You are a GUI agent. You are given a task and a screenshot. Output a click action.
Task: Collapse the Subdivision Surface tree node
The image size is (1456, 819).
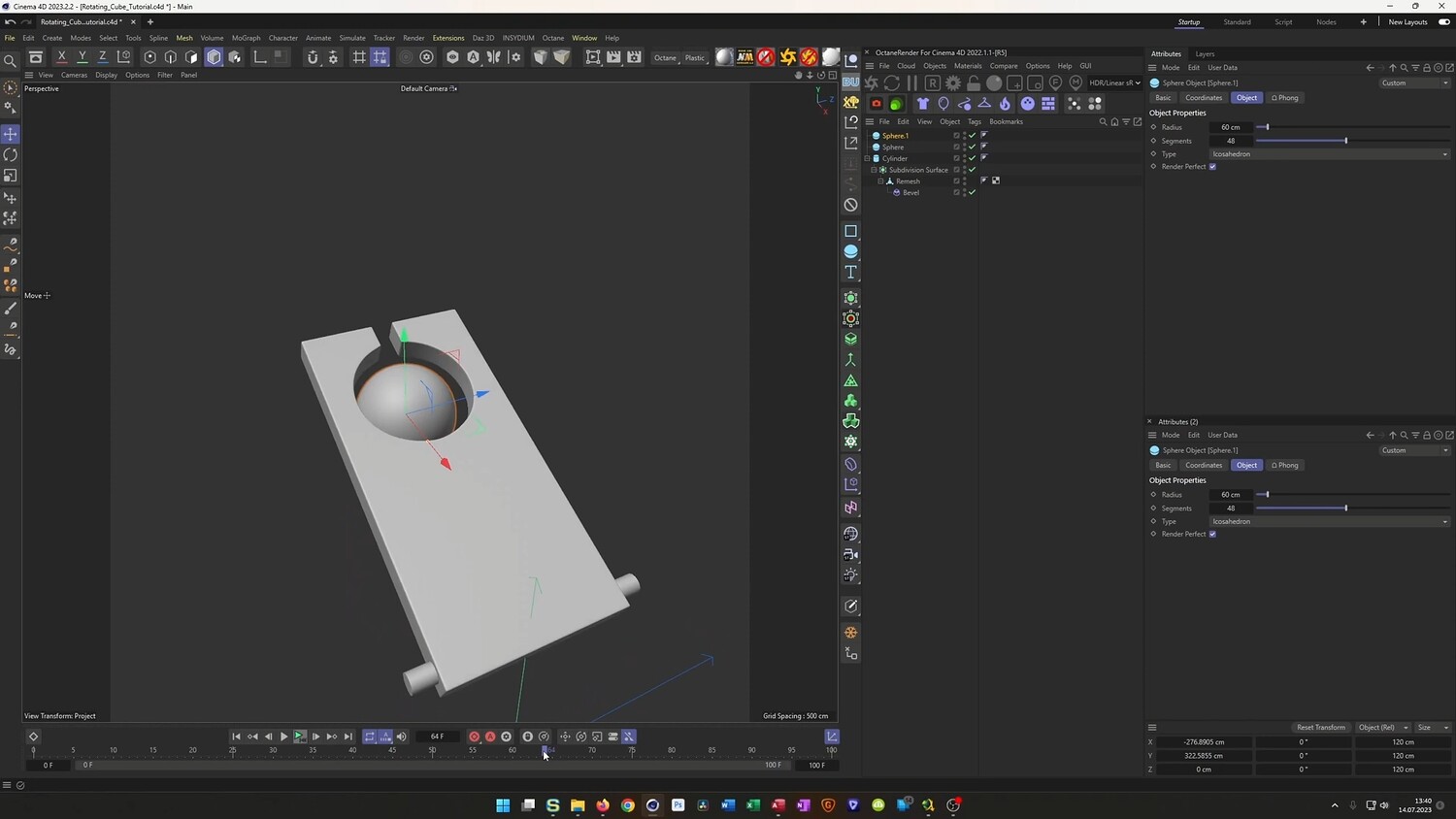point(874,170)
